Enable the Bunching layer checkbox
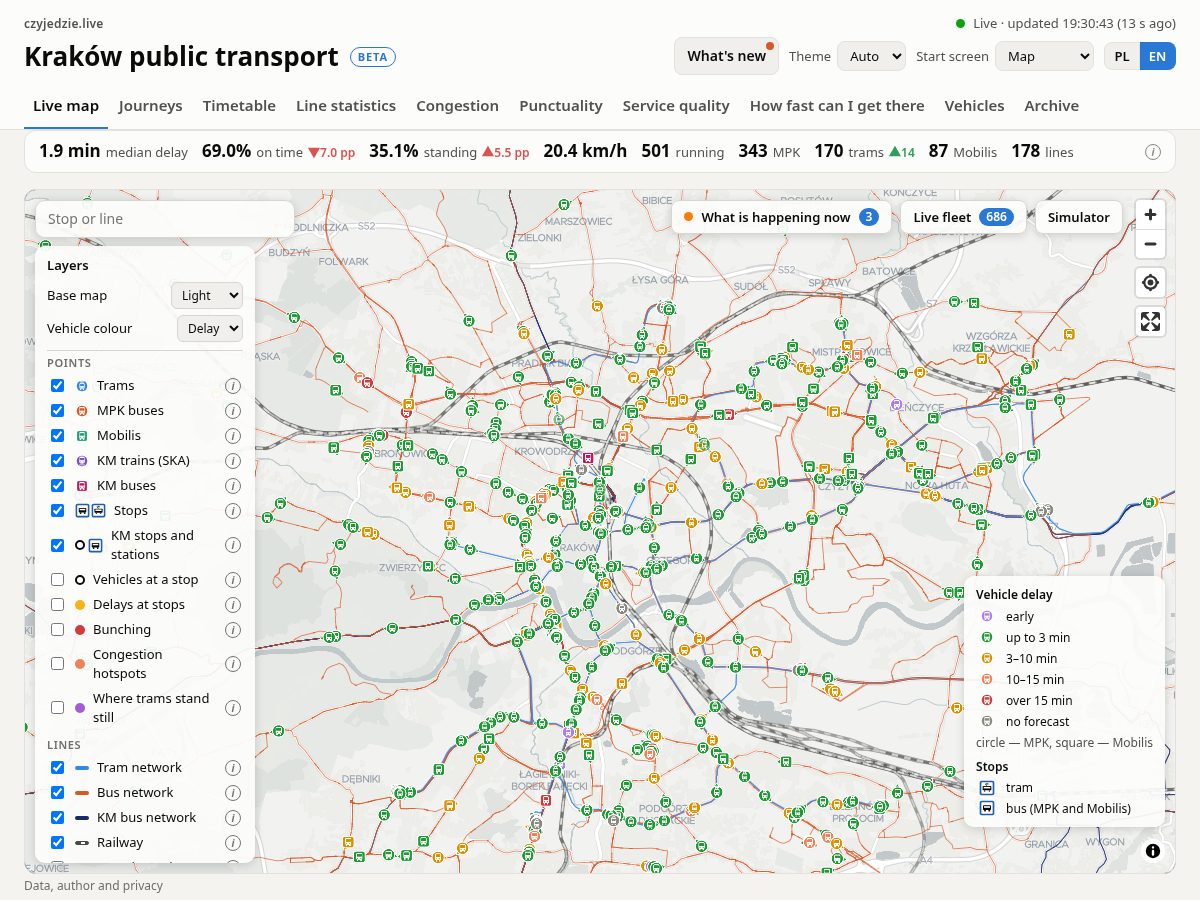 click(58, 630)
